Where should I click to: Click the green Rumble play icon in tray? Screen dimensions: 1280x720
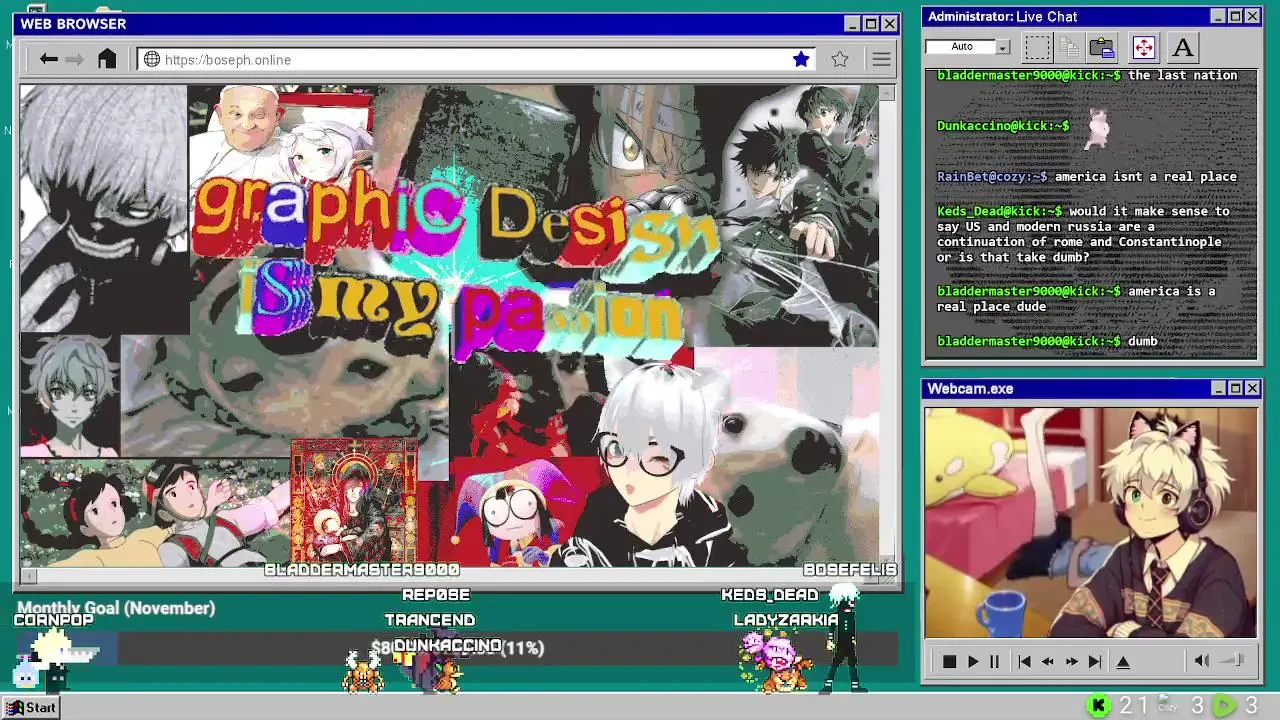pyautogui.click(x=1224, y=706)
